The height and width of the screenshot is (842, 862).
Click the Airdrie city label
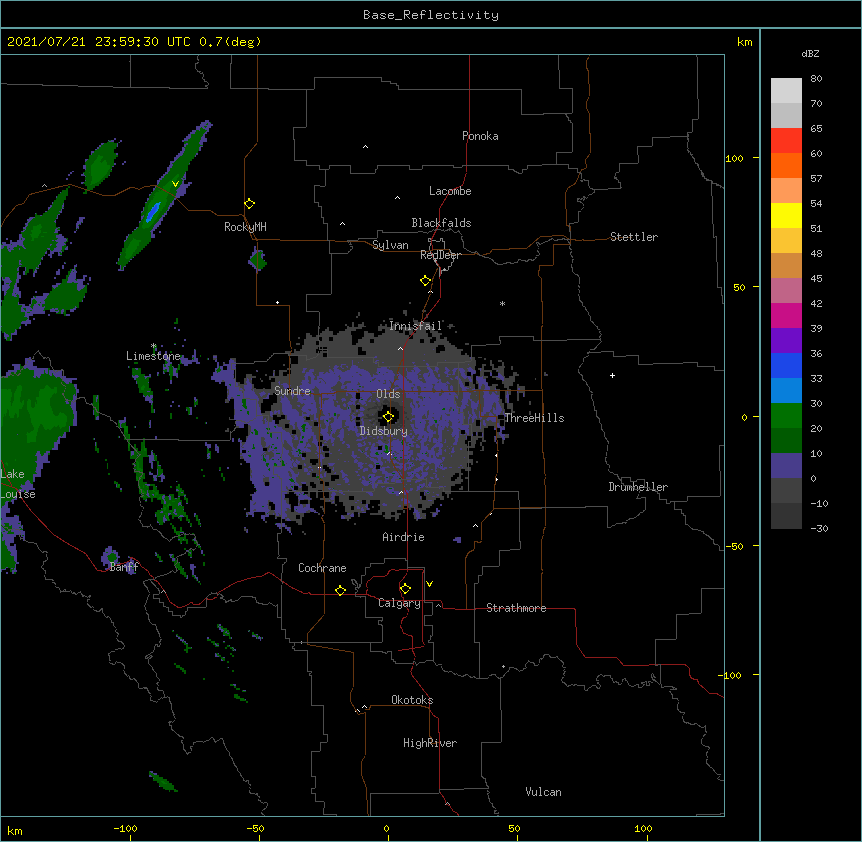coord(404,537)
